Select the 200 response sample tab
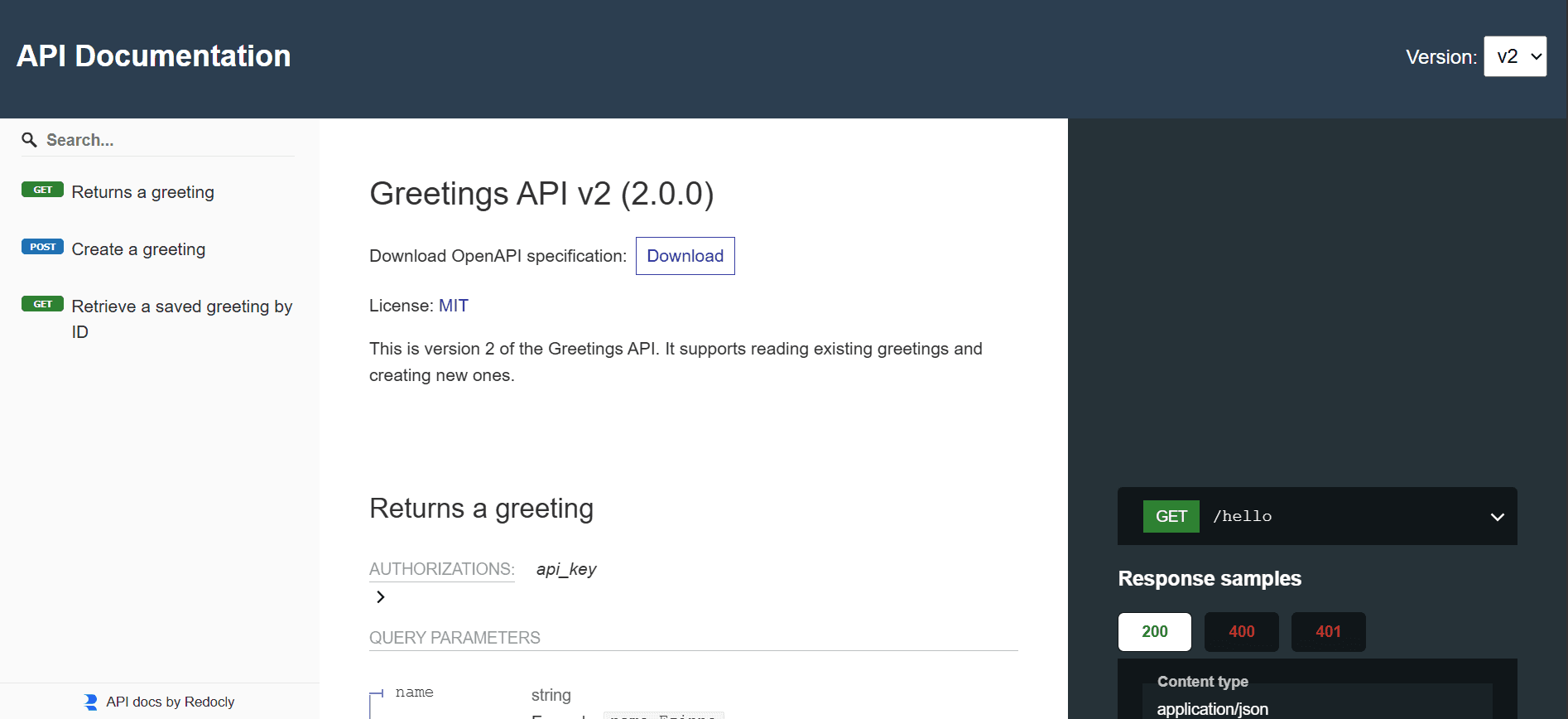The image size is (1568, 719). pyautogui.click(x=1154, y=631)
